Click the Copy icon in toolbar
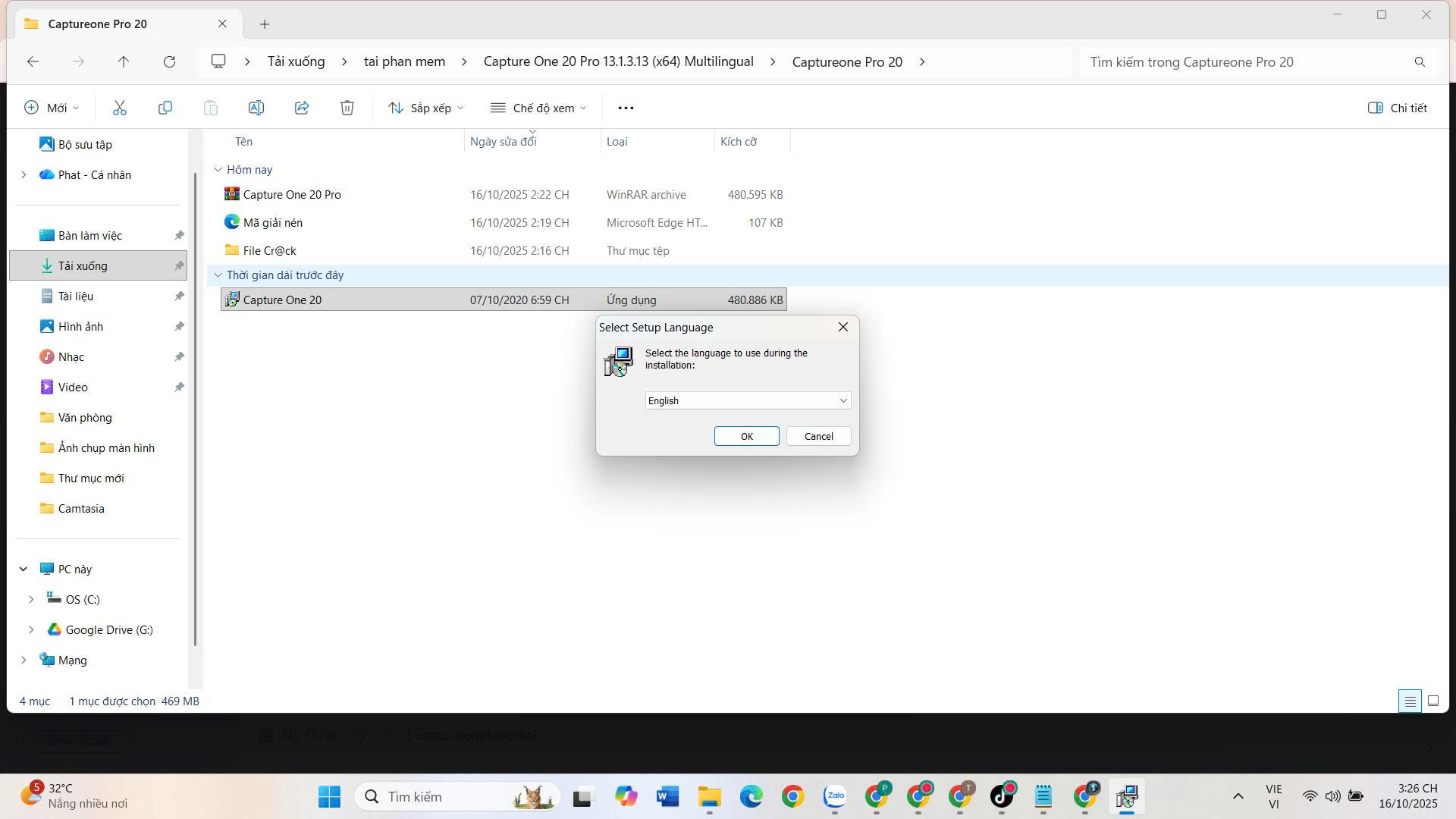The width and height of the screenshot is (1456, 819). [x=165, y=108]
